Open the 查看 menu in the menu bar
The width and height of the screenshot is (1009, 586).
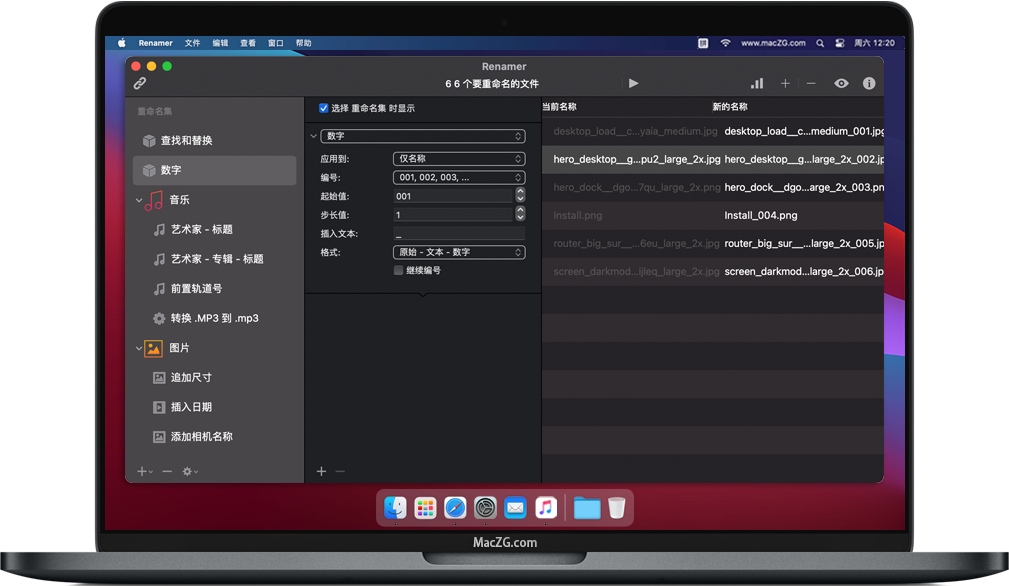pyautogui.click(x=248, y=43)
